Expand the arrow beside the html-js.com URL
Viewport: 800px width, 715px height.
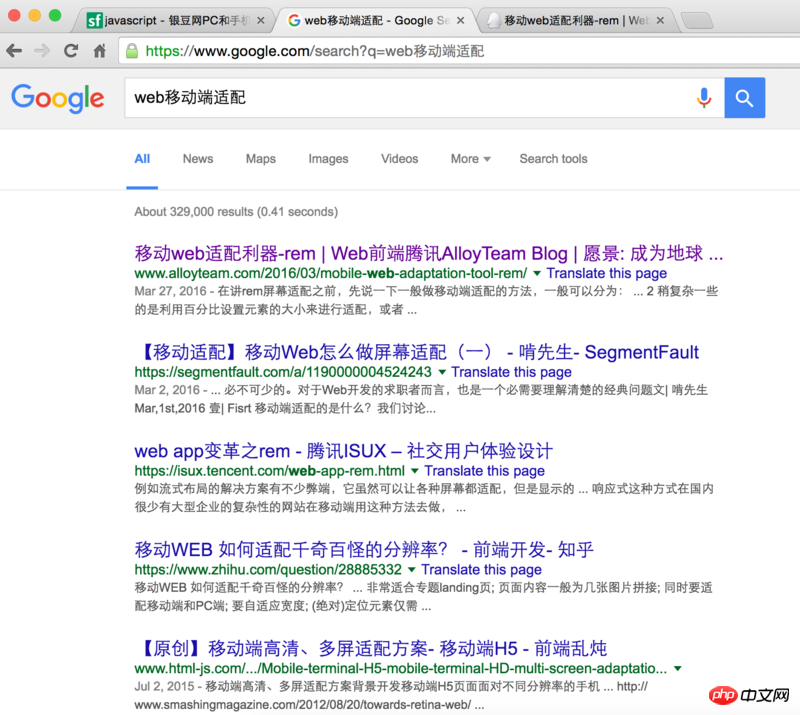click(678, 669)
